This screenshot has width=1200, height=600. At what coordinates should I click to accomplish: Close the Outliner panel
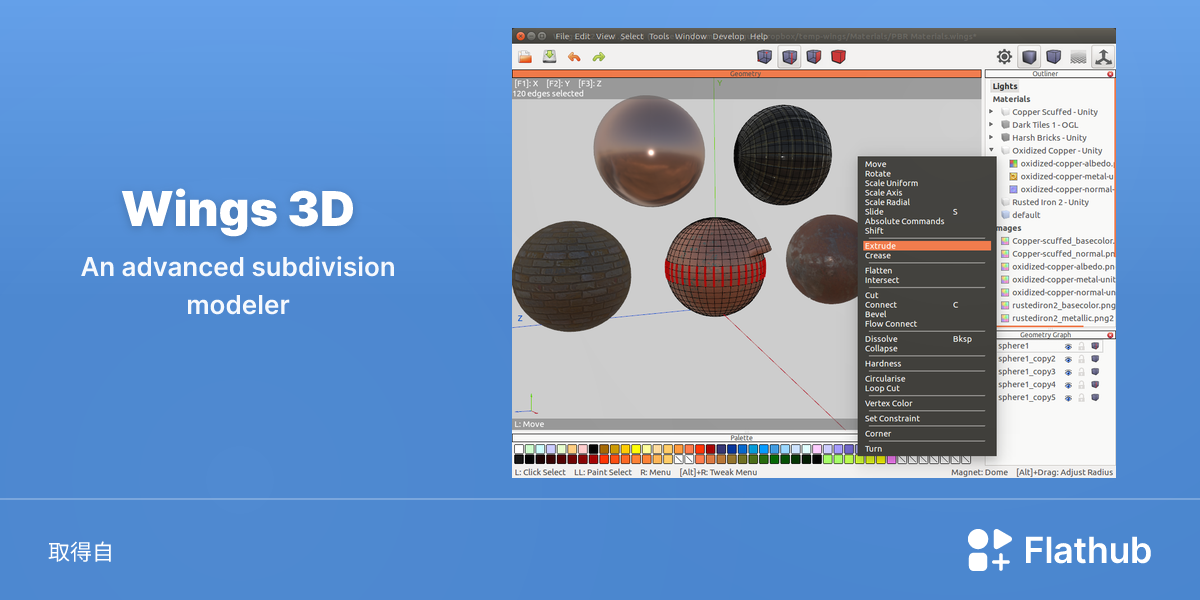pyautogui.click(x=1110, y=74)
